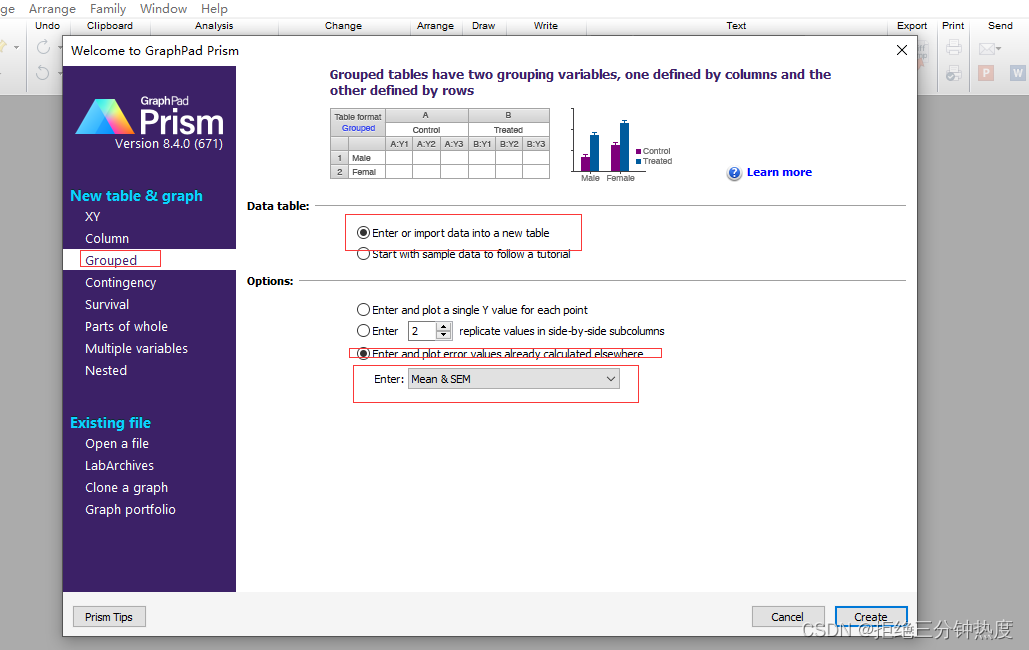
Task: Open the Help menu
Action: pyautogui.click(x=214, y=9)
